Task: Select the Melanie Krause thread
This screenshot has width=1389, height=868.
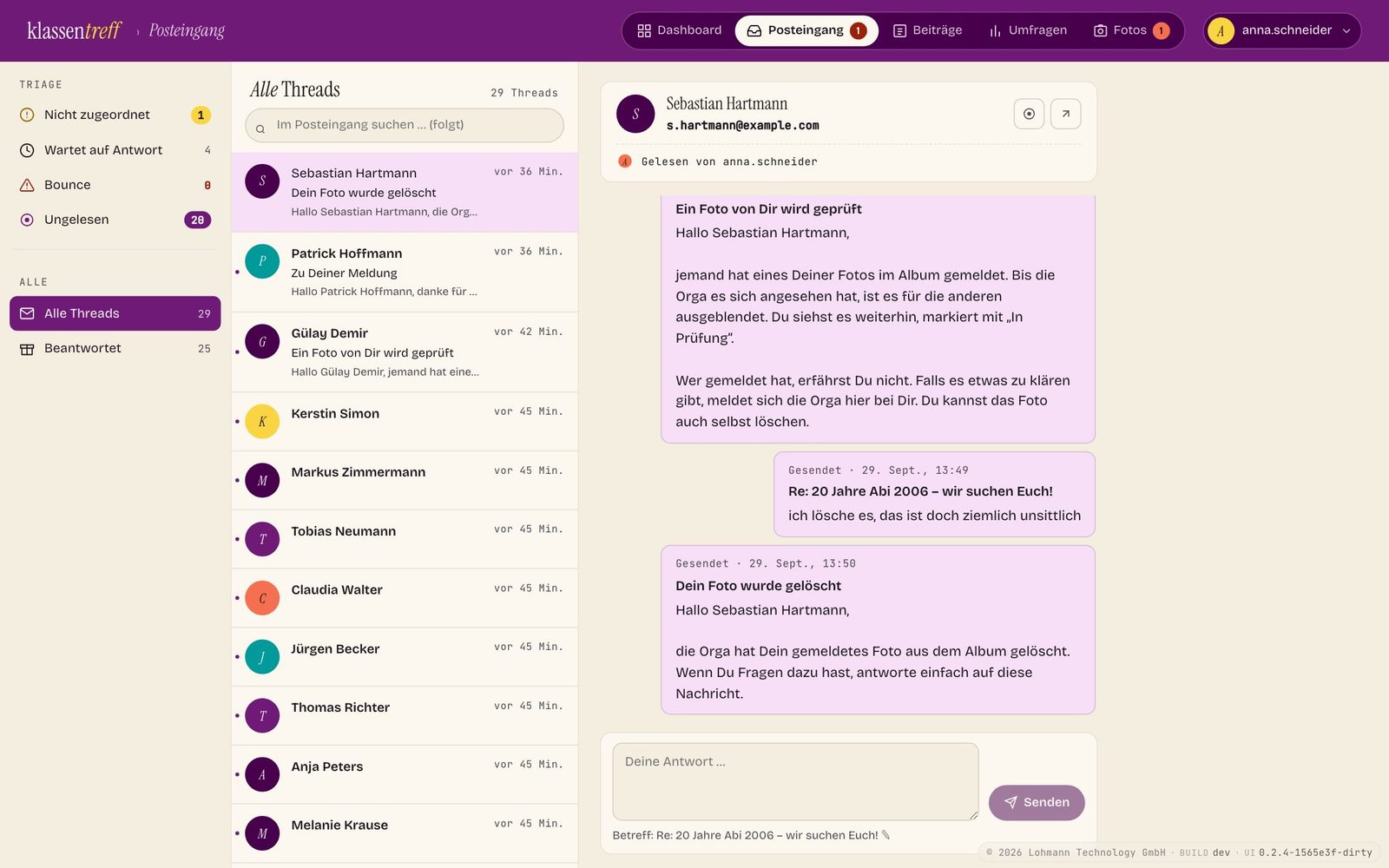Action: tap(405, 833)
